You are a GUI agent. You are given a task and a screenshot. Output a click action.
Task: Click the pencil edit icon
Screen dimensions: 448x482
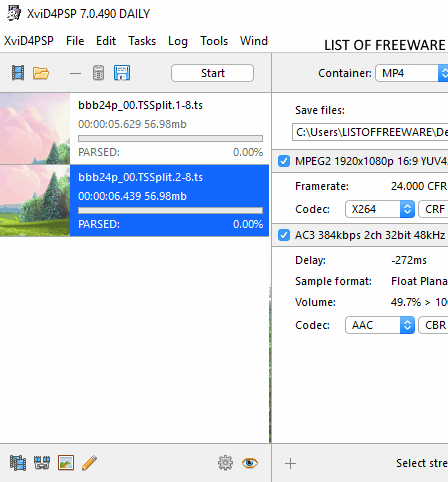click(x=89, y=463)
